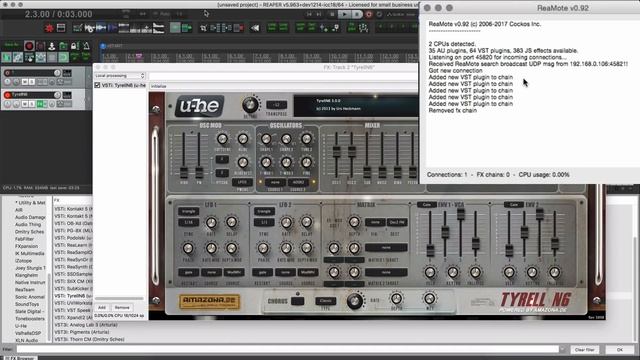This screenshot has width=640, height=360.
Task: Click the u-he logo on the synth
Action: tap(200, 106)
